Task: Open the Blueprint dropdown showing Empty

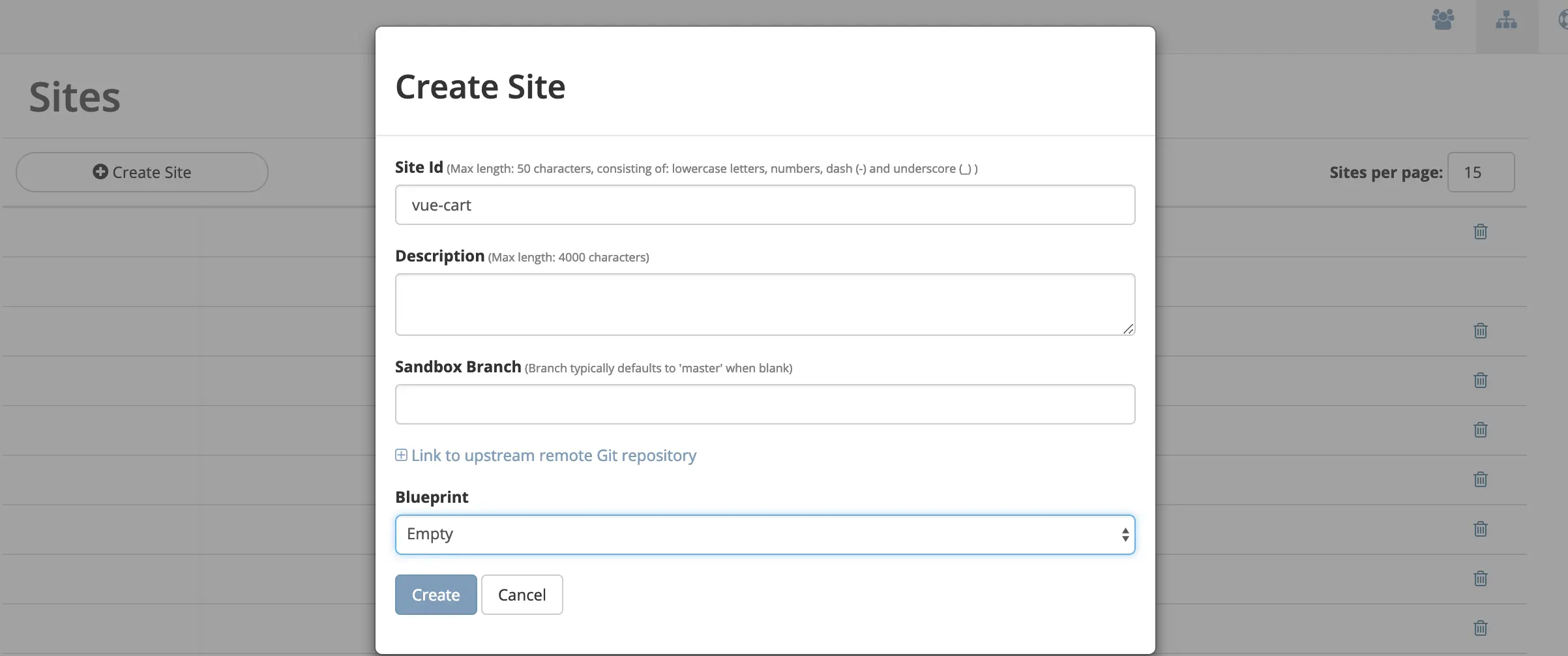Action: (x=765, y=535)
